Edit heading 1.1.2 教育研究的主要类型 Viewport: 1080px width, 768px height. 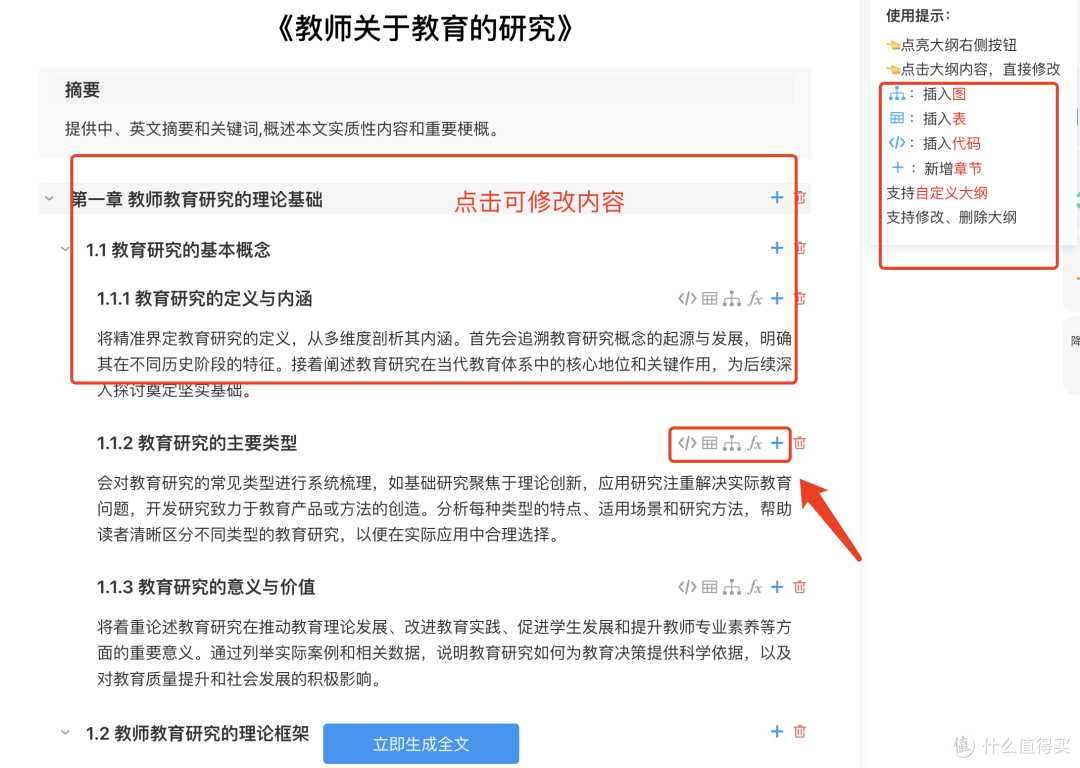(197, 443)
